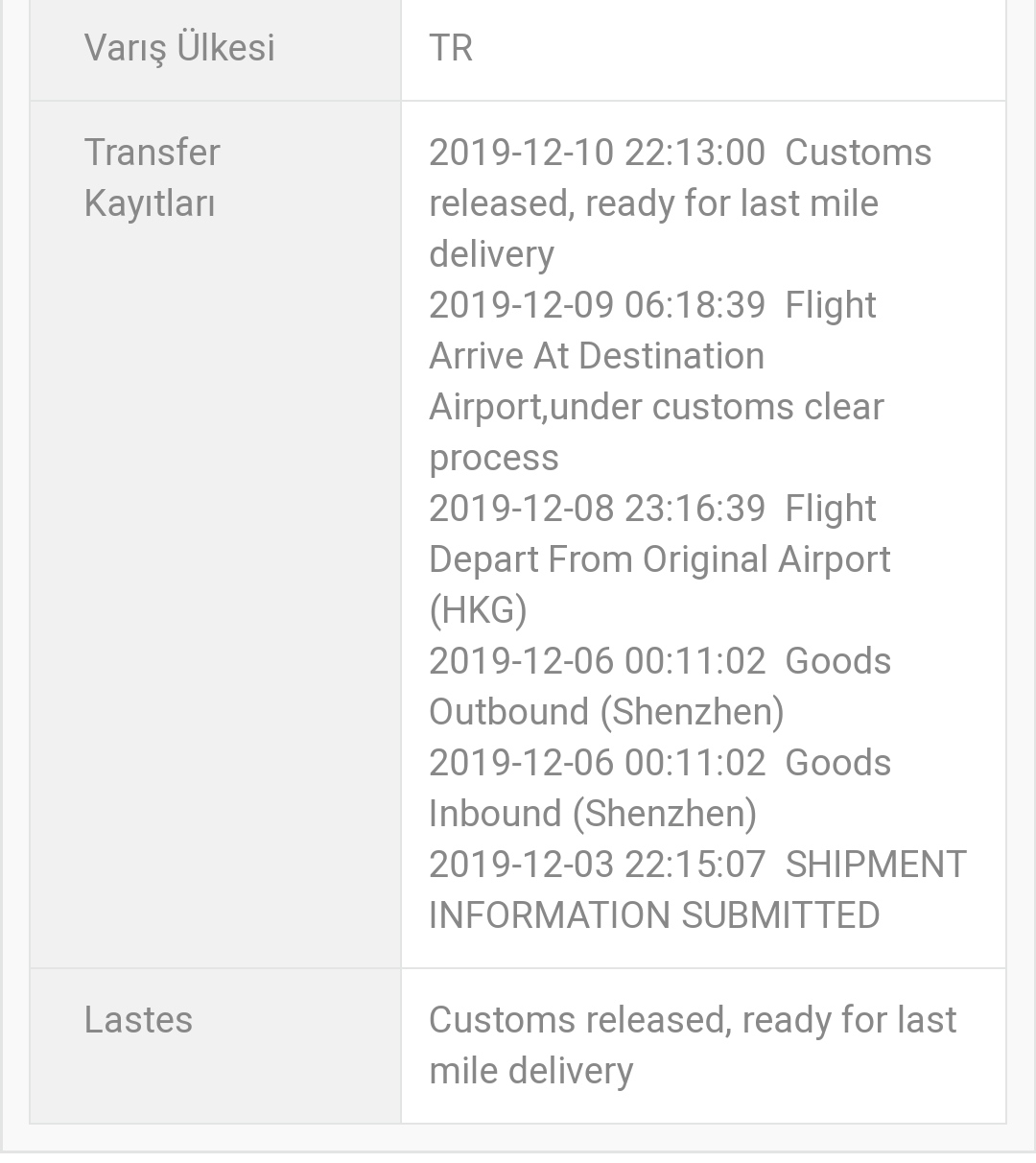
Task: Click the 2019-12-08 23:16:39 timestamp
Action: tap(597, 509)
